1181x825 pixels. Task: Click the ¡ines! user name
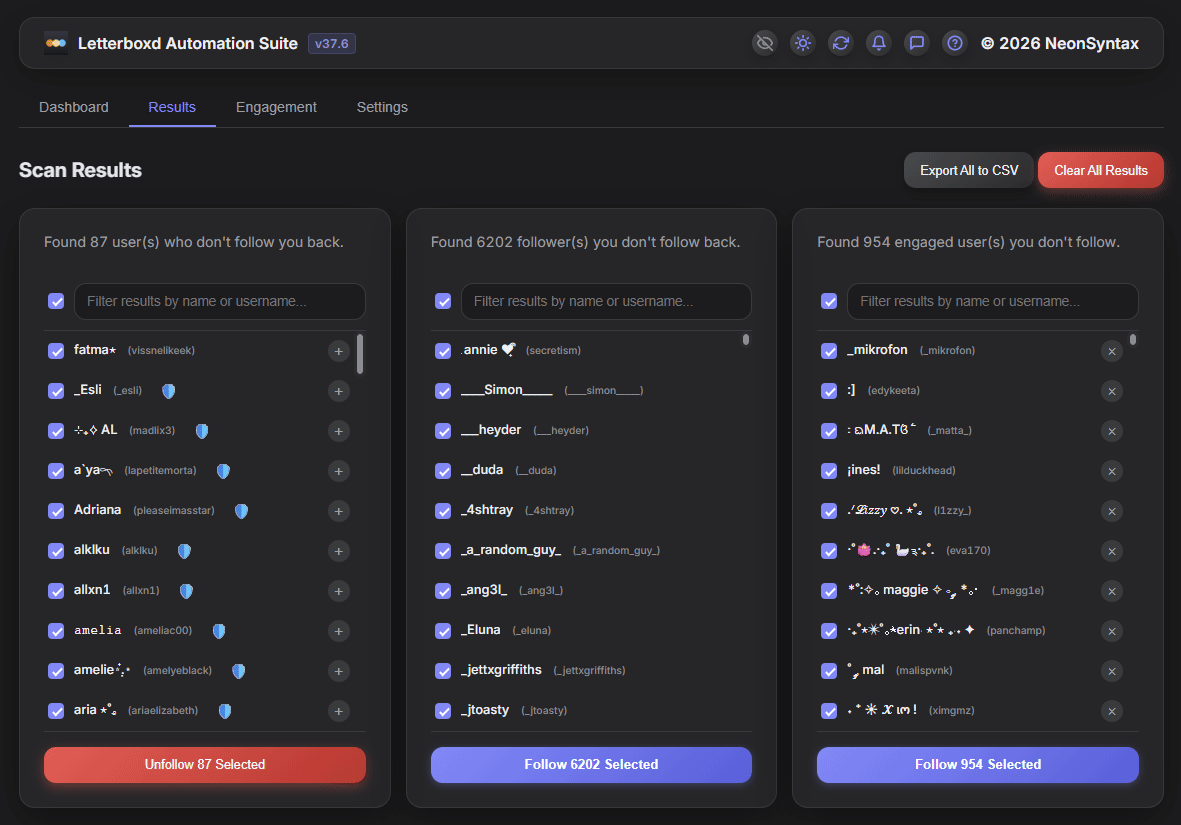[864, 470]
